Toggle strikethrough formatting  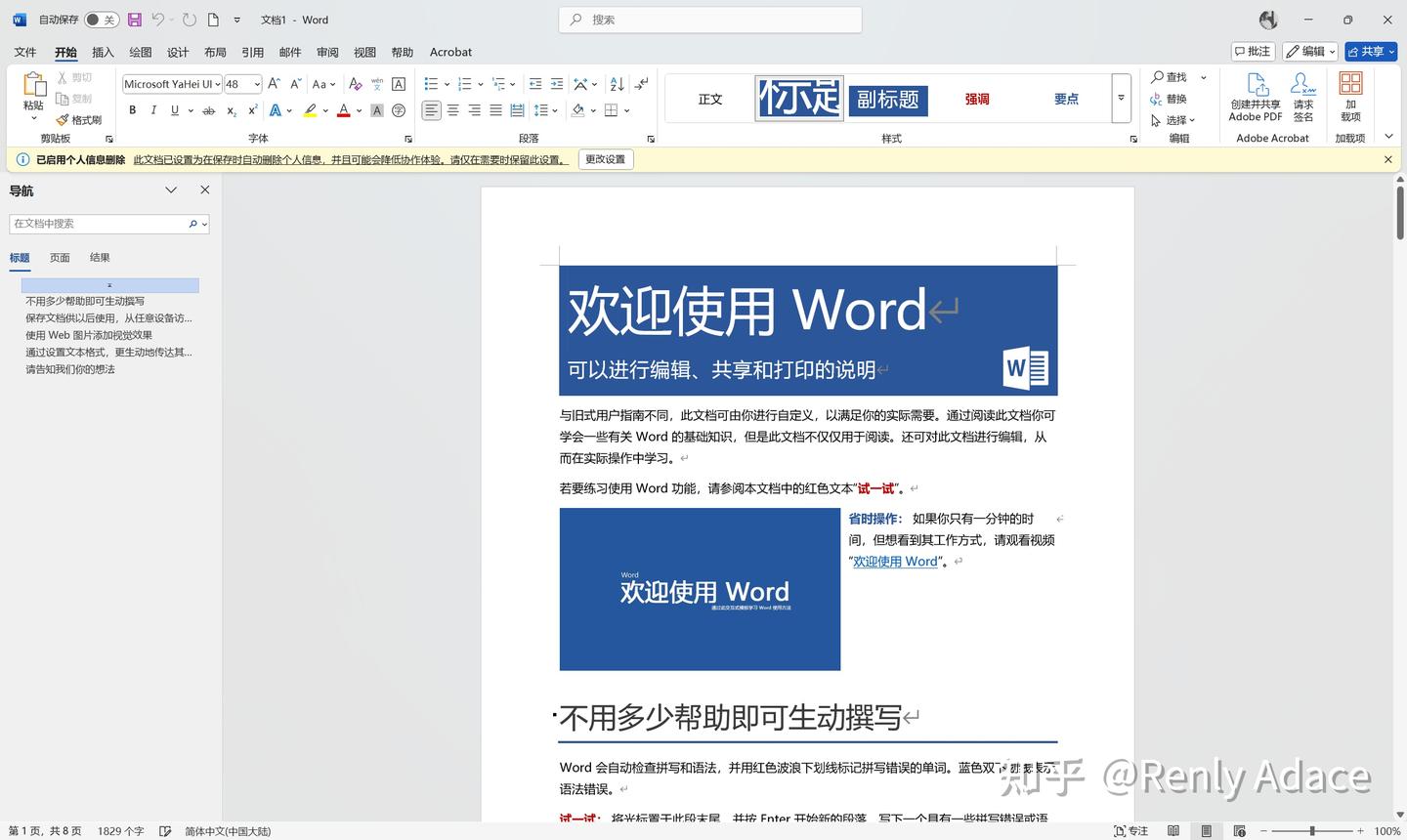pyautogui.click(x=208, y=110)
